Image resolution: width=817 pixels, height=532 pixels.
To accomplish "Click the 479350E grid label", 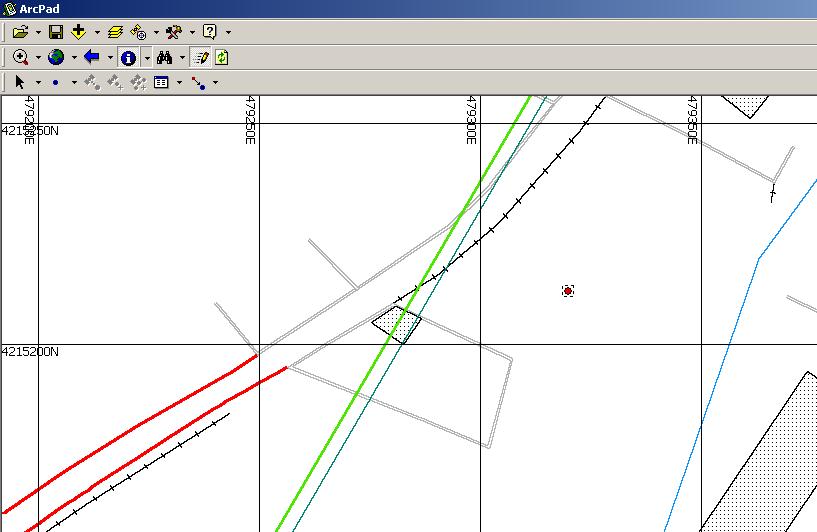I will (692, 120).
